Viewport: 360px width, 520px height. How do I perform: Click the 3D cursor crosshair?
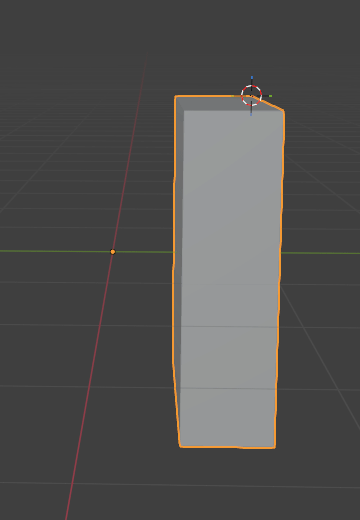(251, 96)
